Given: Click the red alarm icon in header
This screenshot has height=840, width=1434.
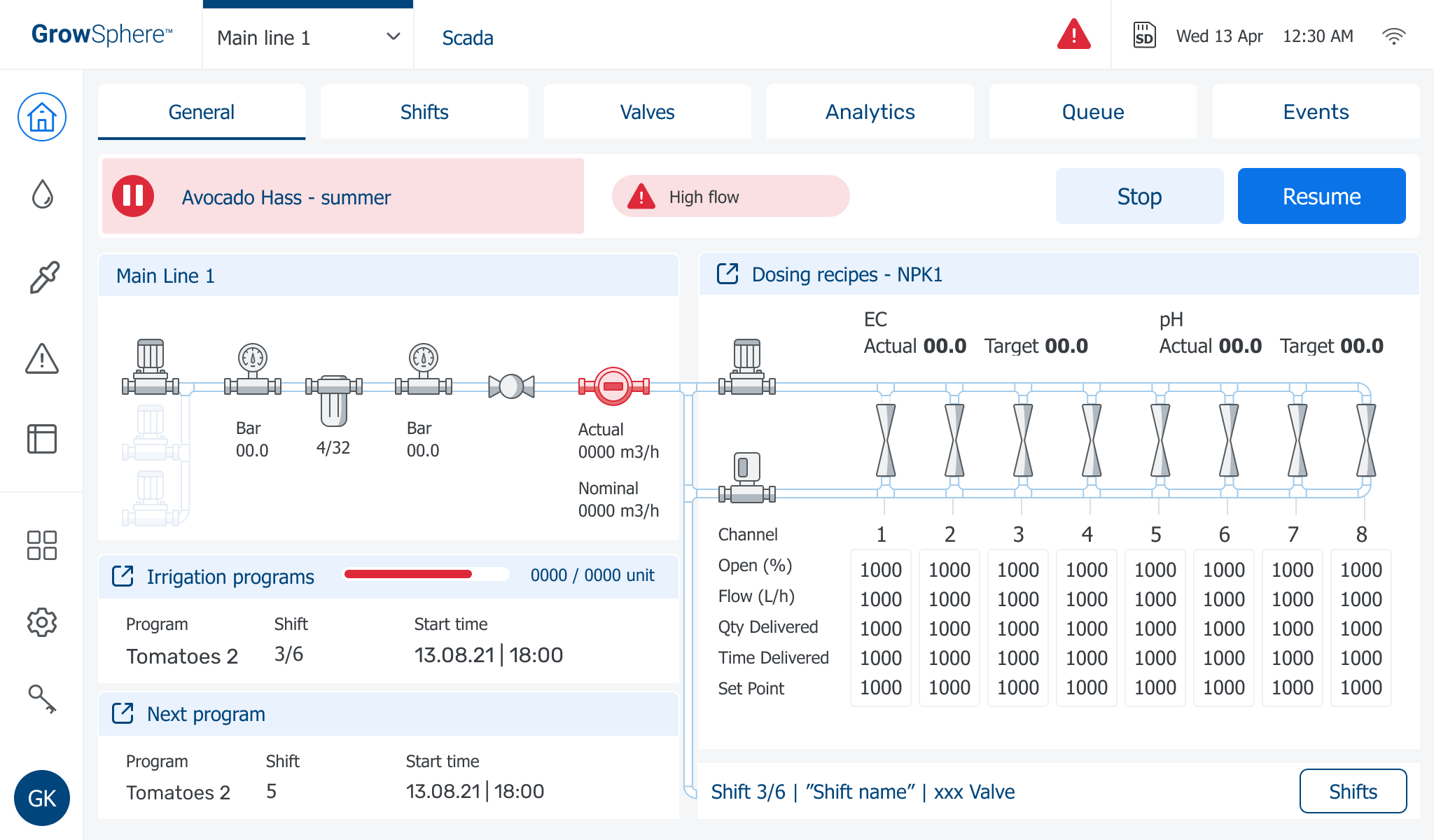Looking at the screenshot, I should 1073,35.
